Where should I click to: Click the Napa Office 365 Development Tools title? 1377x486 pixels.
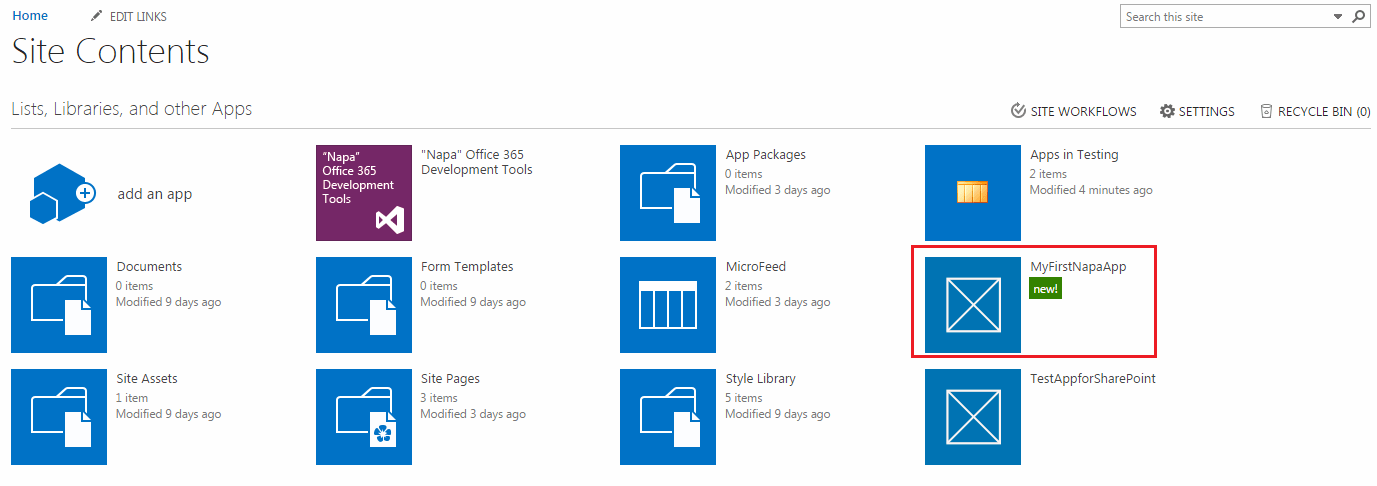(477, 162)
